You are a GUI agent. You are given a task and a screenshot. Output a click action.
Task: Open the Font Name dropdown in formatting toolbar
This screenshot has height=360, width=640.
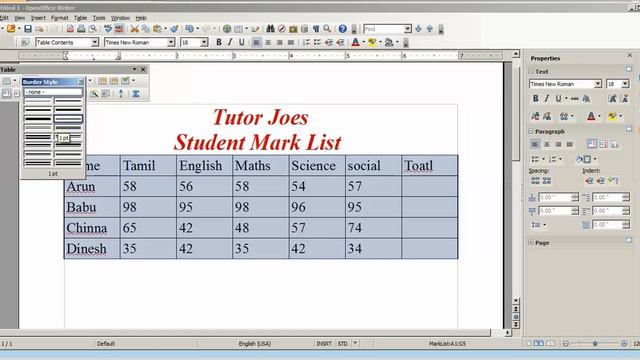171,42
